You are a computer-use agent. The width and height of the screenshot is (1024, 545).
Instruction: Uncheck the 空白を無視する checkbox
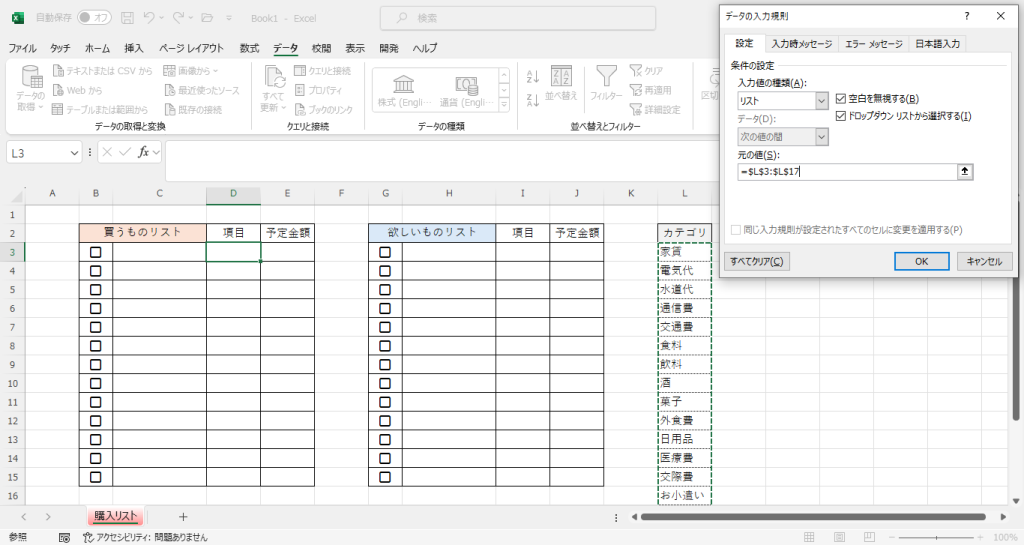(841, 98)
